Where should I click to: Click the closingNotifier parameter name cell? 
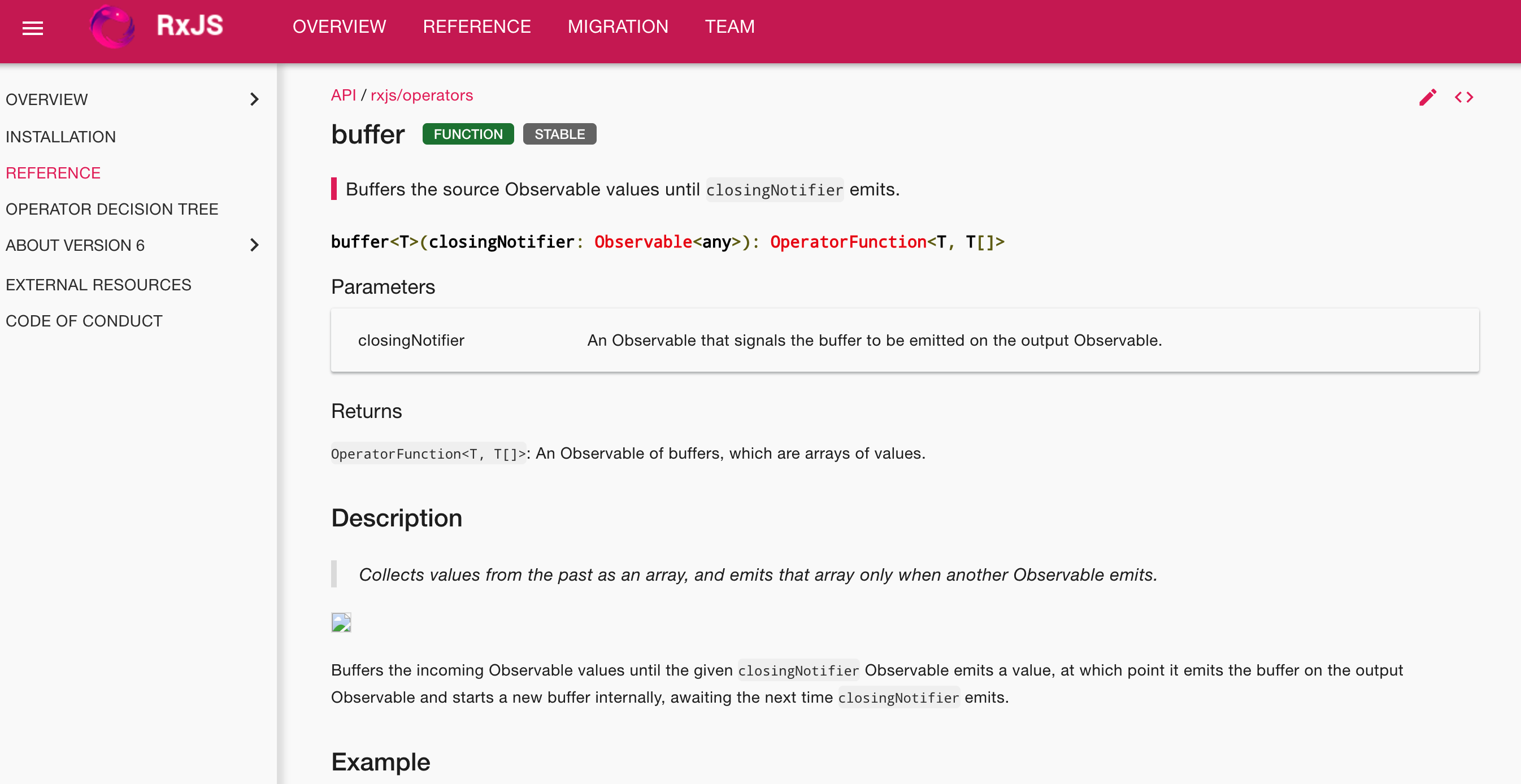pos(411,340)
